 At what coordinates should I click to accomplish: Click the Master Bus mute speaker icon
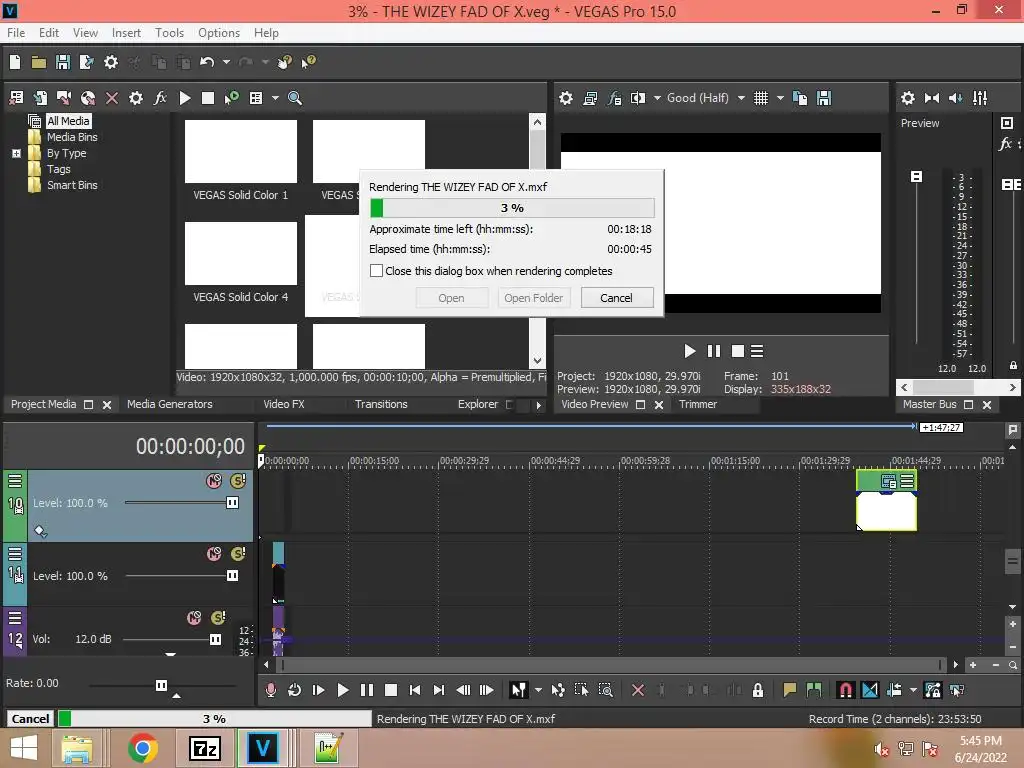(955, 98)
